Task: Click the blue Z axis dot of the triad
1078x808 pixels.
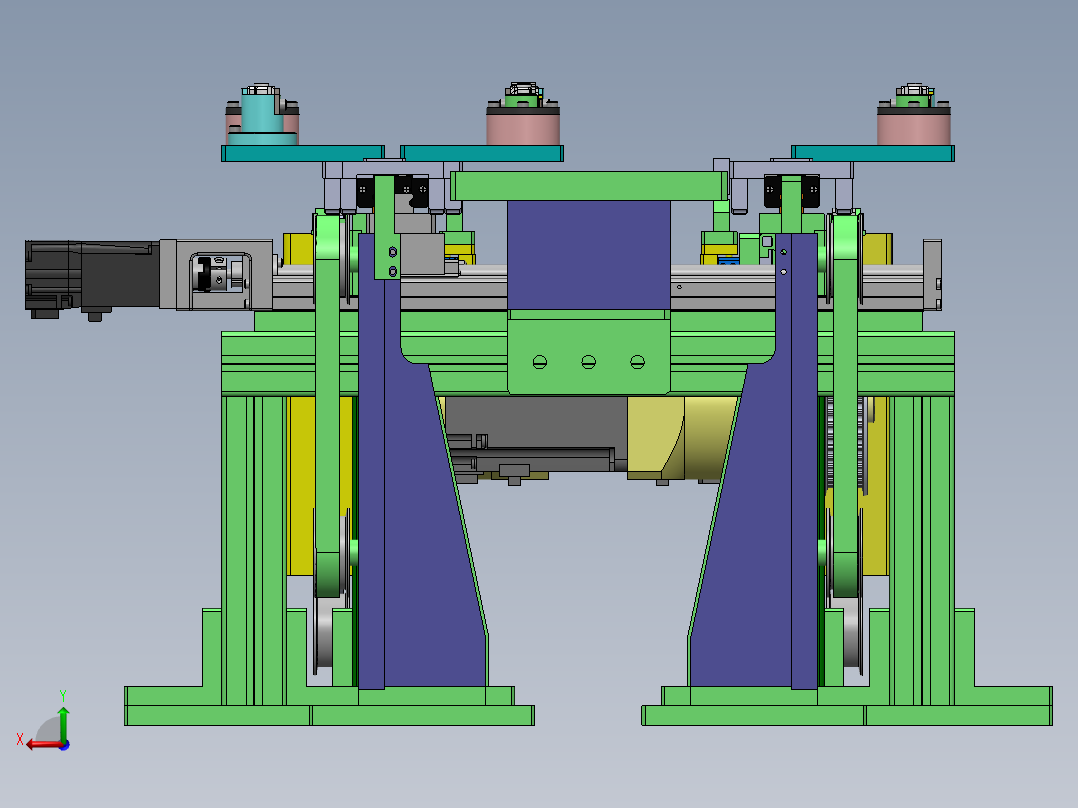Action: pyautogui.click(x=64, y=745)
